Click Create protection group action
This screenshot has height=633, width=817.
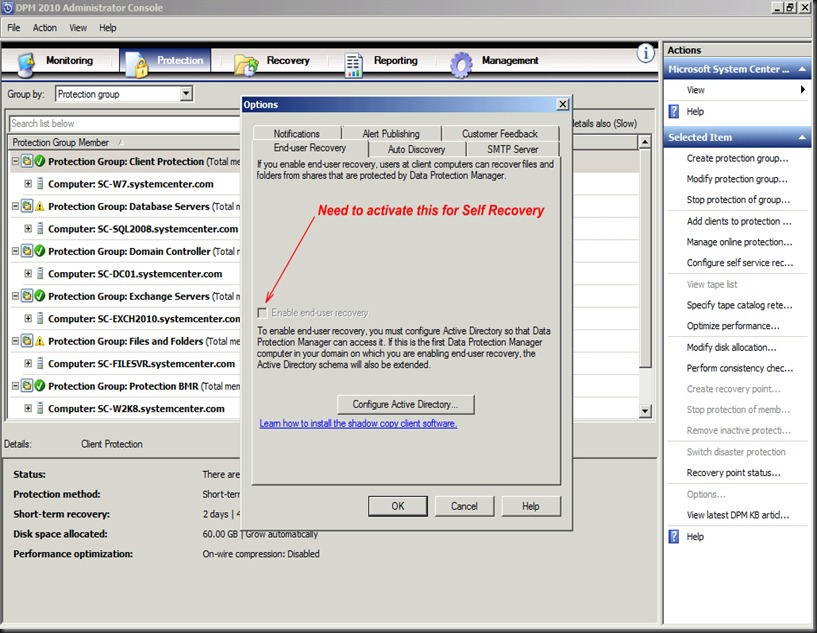tap(737, 158)
